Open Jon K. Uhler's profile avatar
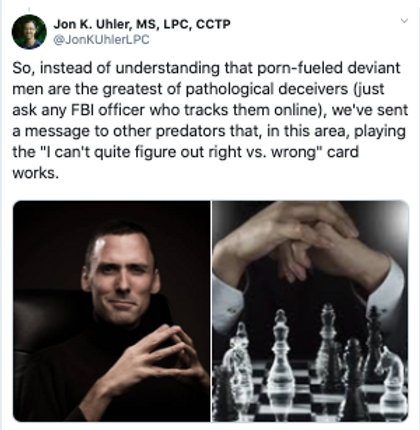 pyautogui.click(x=29, y=32)
